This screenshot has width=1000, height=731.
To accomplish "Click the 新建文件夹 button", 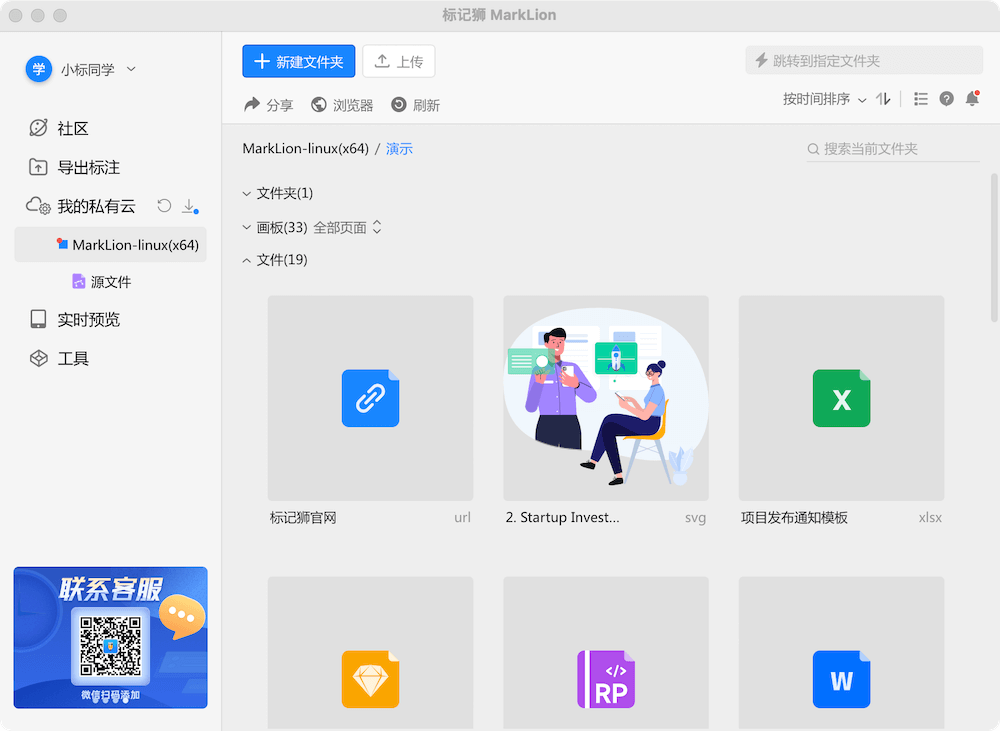I will [x=298, y=61].
